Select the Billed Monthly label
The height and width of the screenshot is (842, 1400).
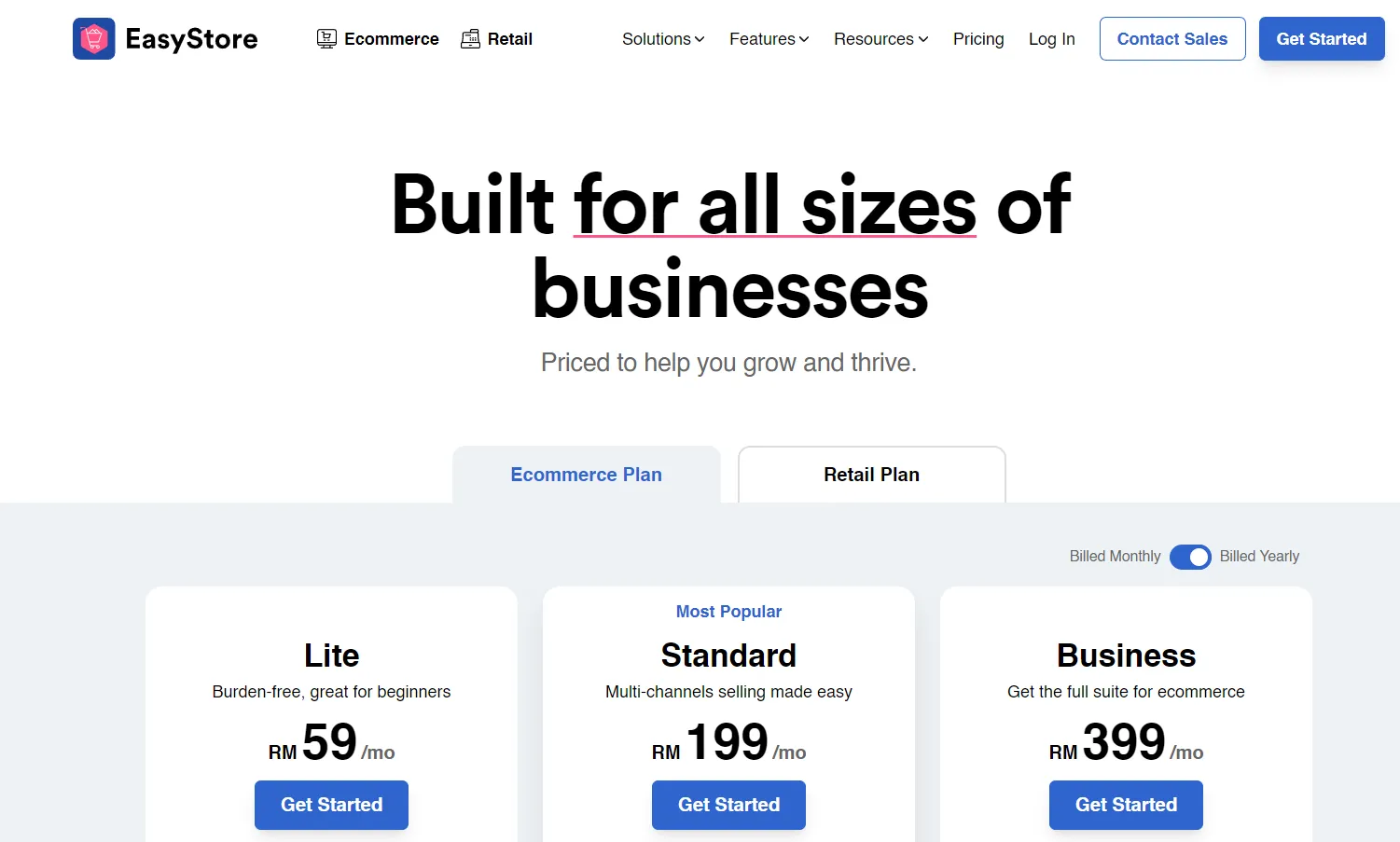coord(1115,557)
